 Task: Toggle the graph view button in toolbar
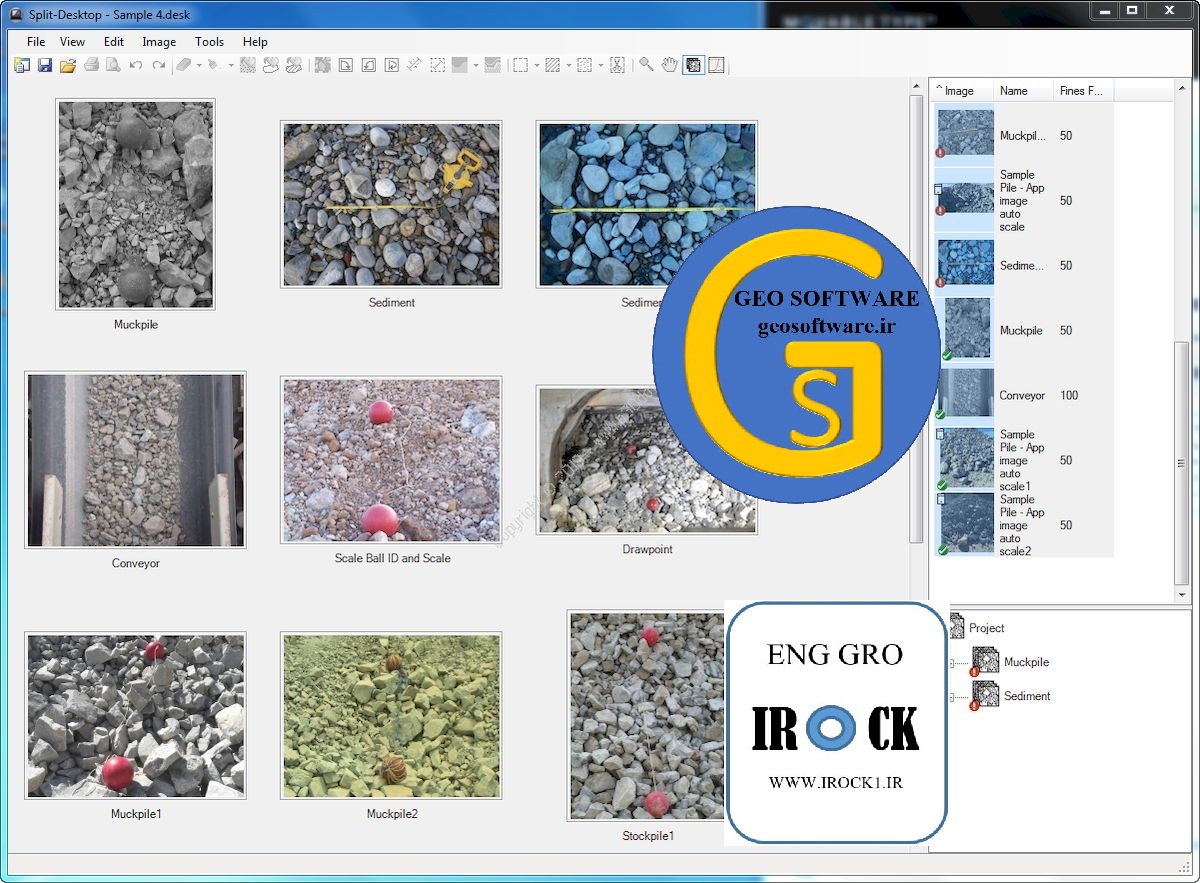pos(716,65)
